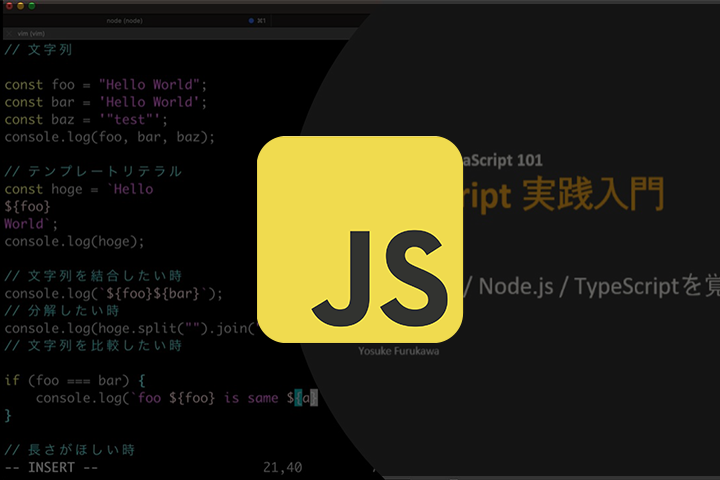Click the line const bar = 'Hello World';
Viewport: 720px width, 480px height.
point(106,102)
